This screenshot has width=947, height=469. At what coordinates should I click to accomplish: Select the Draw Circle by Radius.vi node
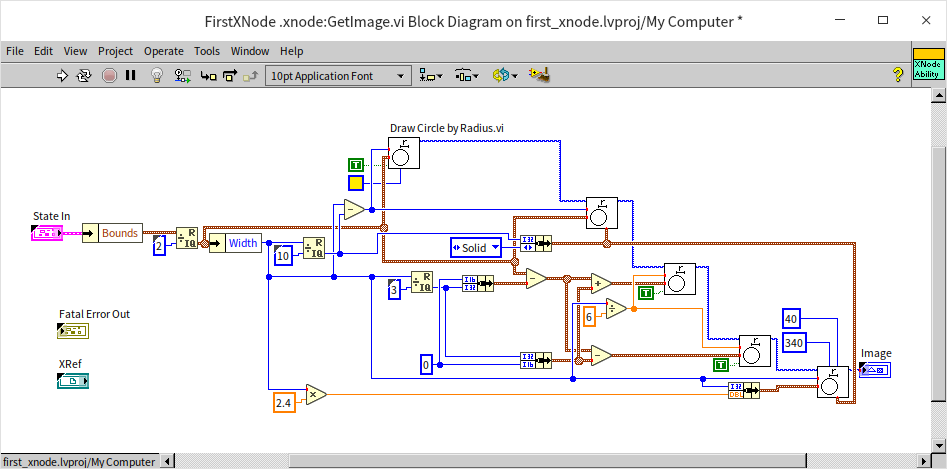pos(404,153)
